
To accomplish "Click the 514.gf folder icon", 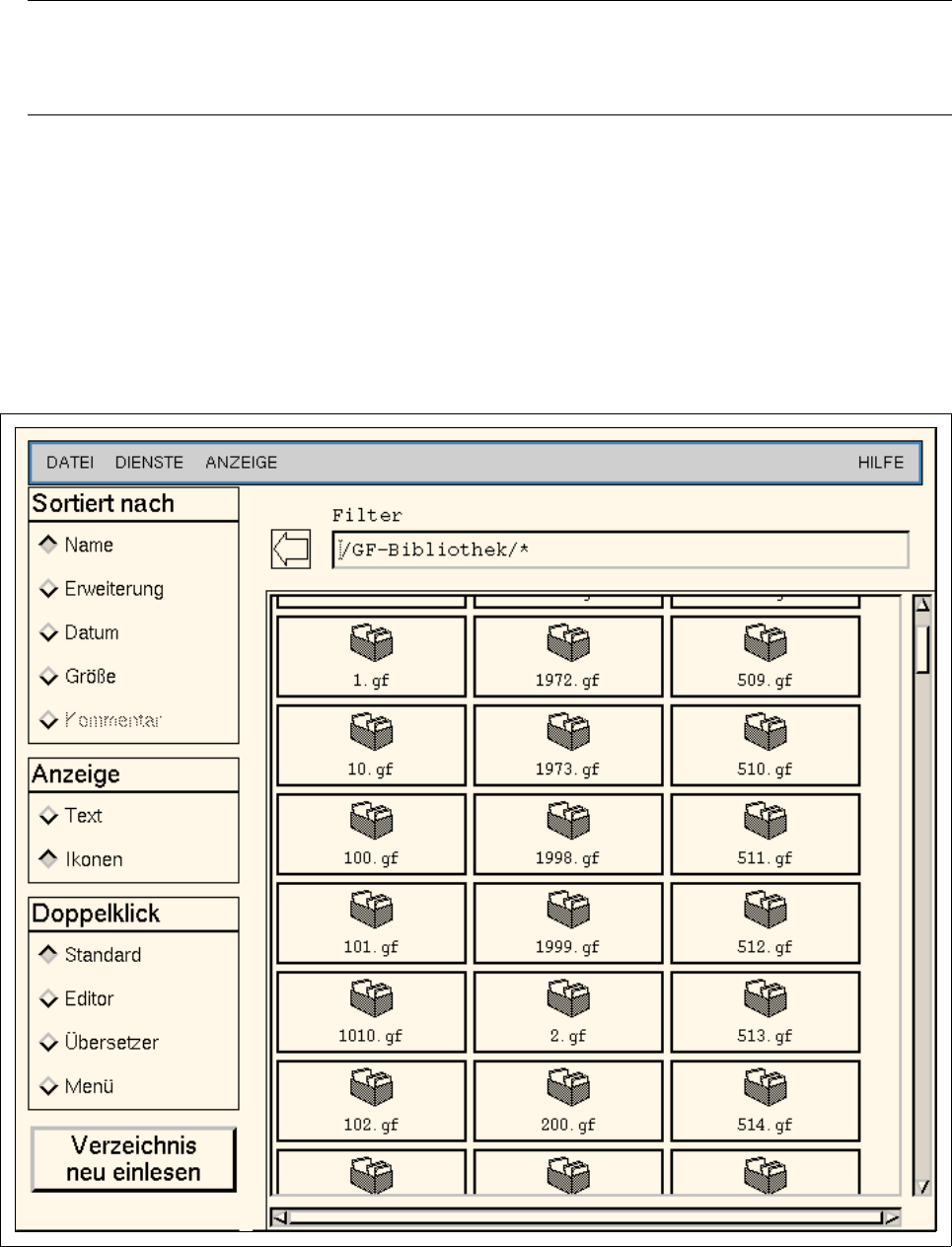I will (x=766, y=1087).
